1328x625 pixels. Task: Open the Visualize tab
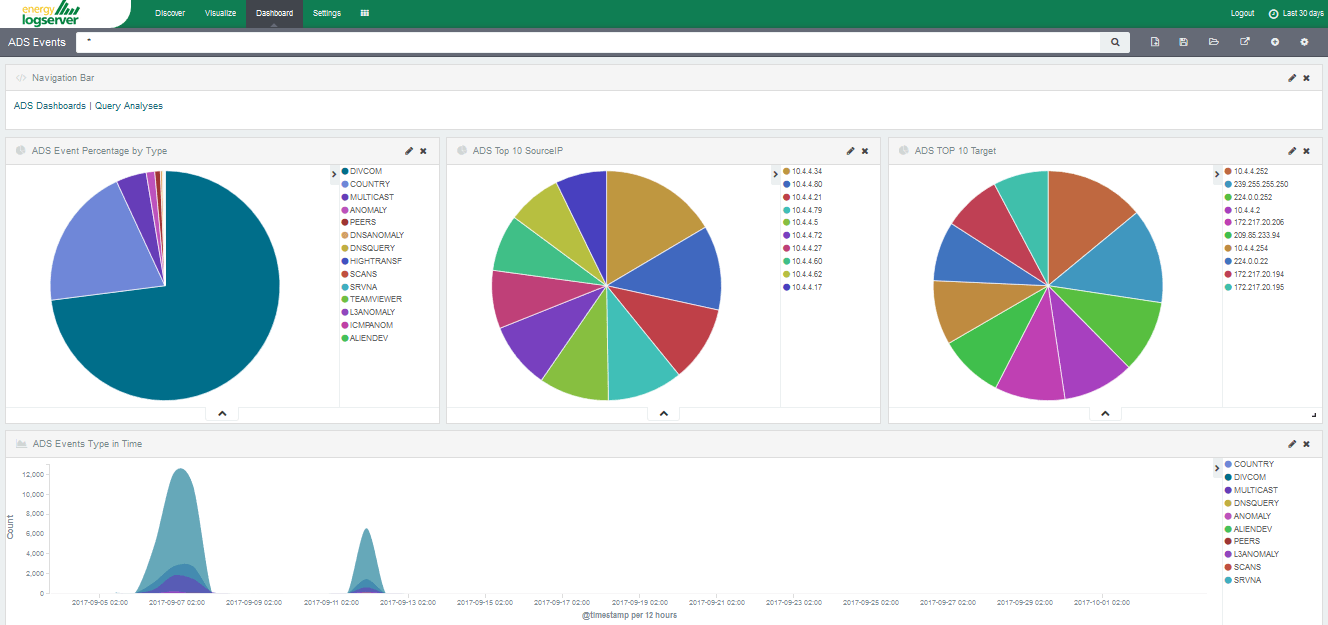(220, 13)
